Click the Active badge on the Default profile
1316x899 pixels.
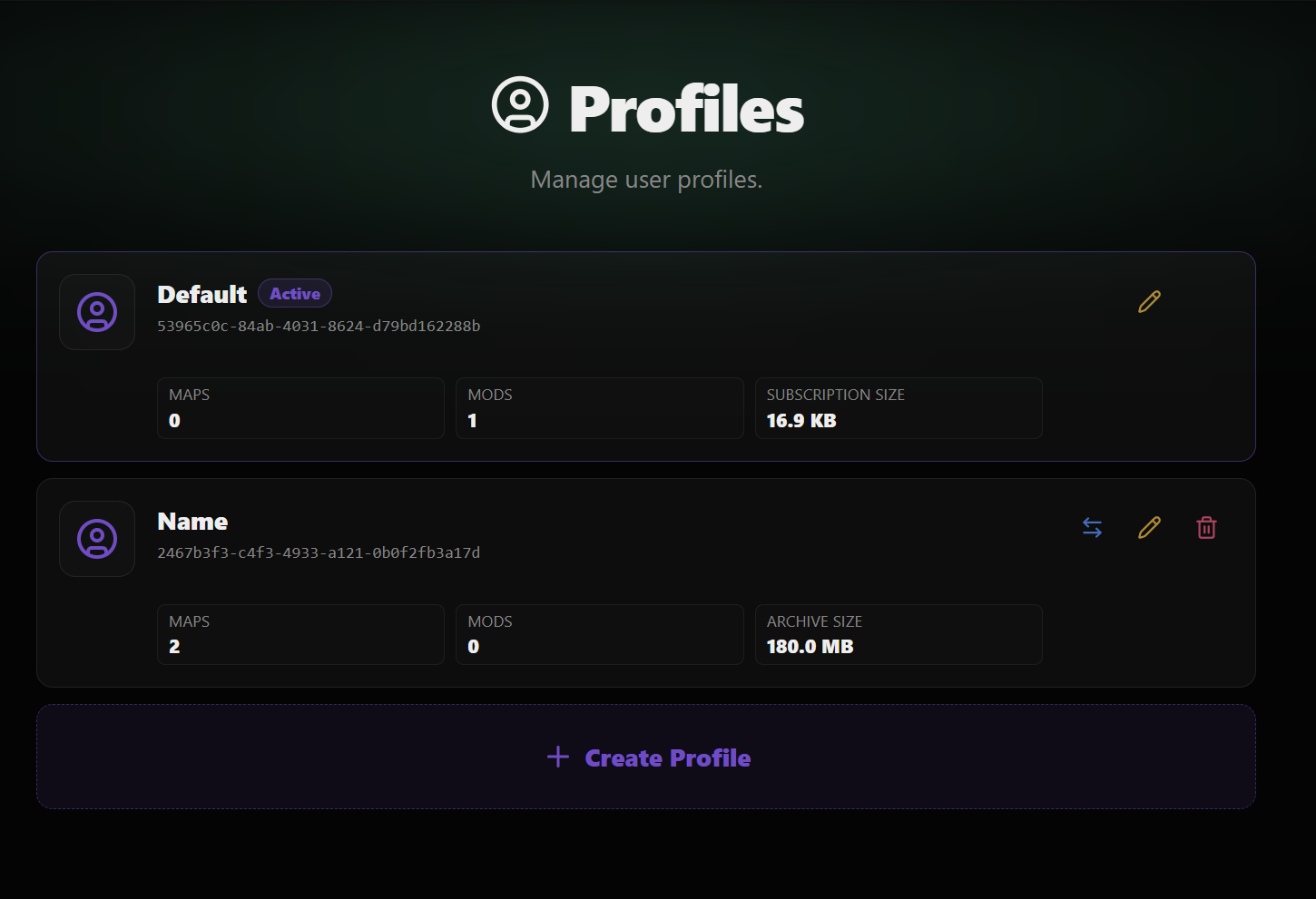295,294
